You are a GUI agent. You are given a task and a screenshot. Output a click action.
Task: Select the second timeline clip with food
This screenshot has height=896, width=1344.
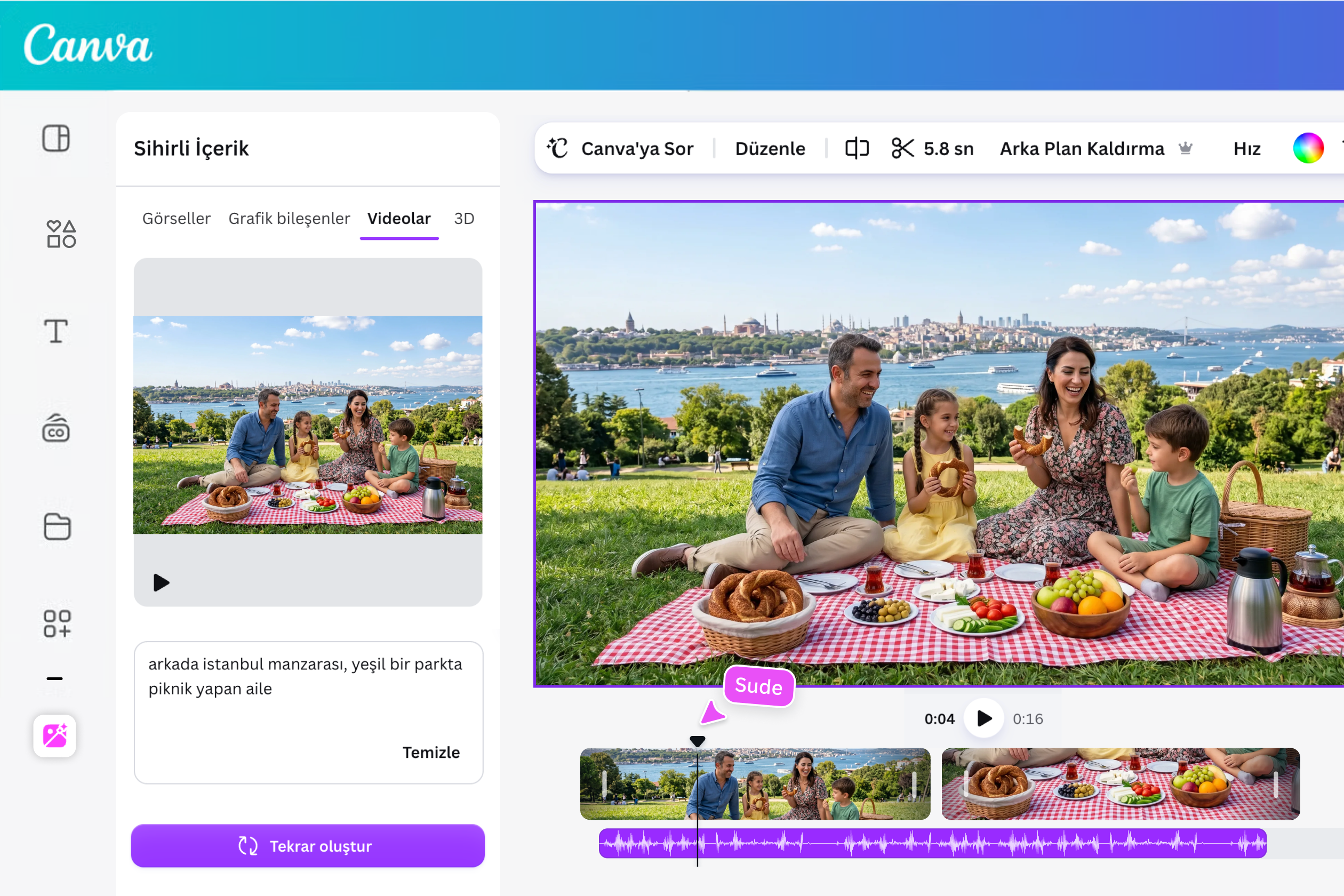[x=1121, y=783]
